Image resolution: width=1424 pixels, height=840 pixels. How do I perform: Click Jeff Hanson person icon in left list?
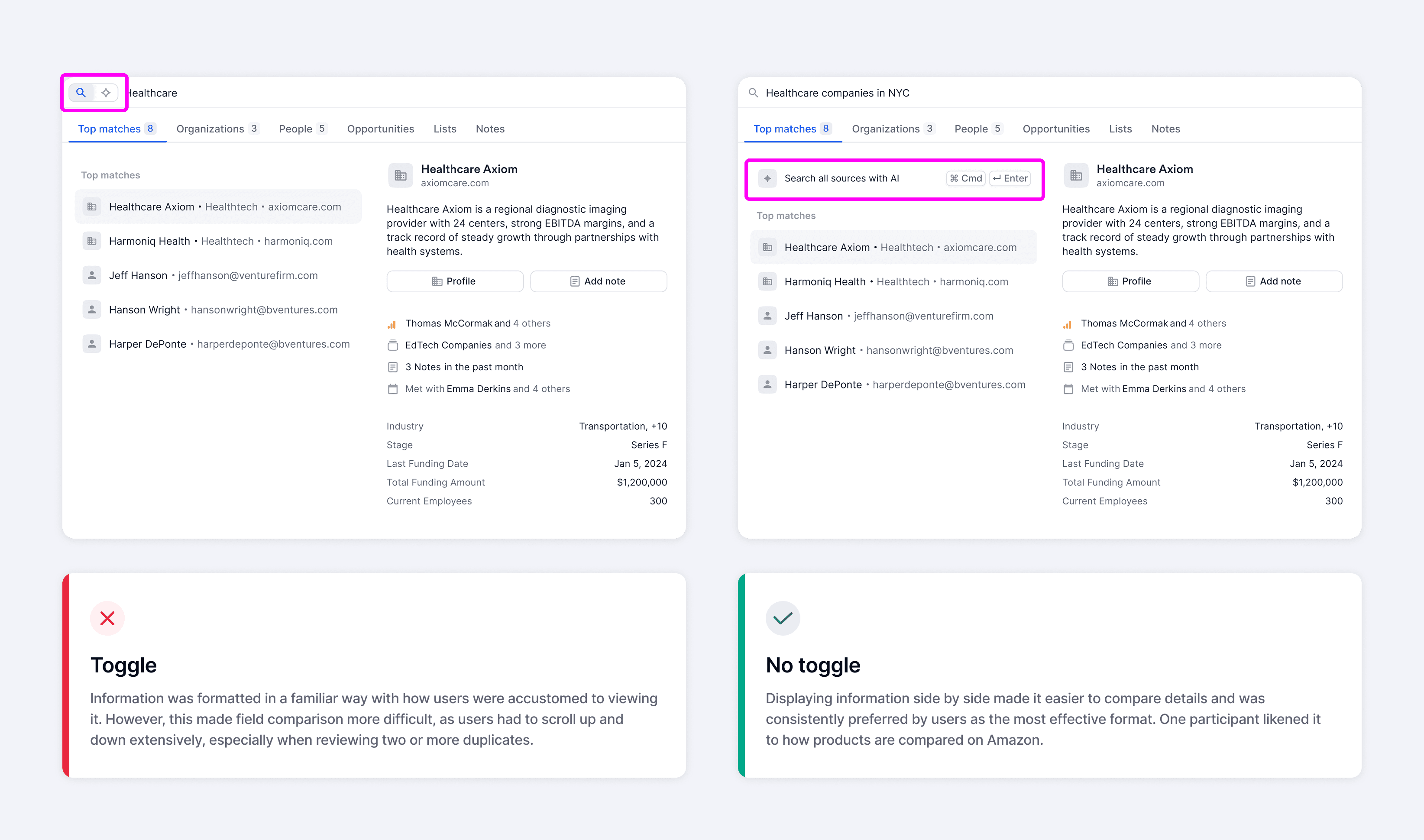[x=92, y=275]
